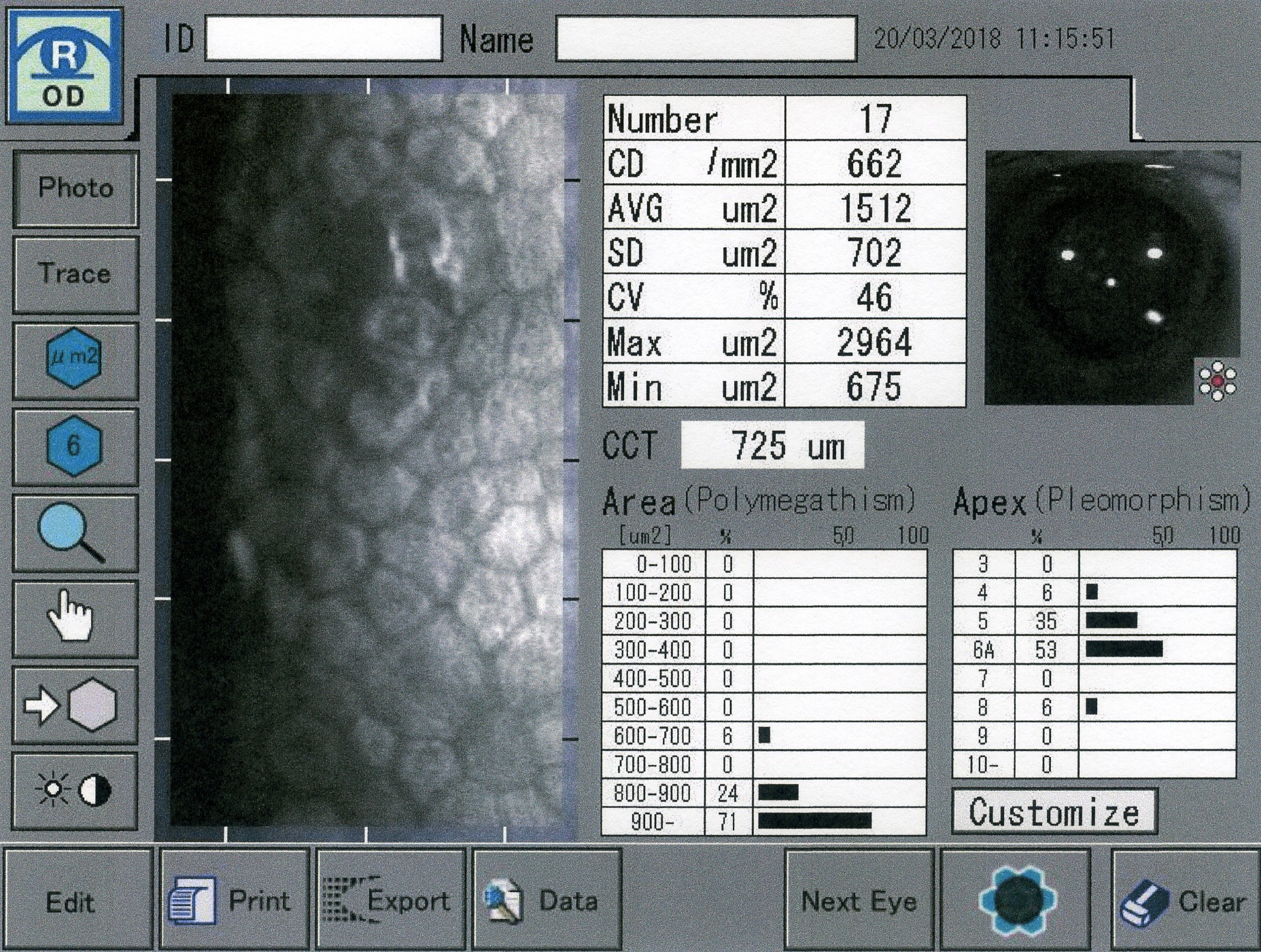
Task: Click the patient ID input field
Action: point(324,39)
